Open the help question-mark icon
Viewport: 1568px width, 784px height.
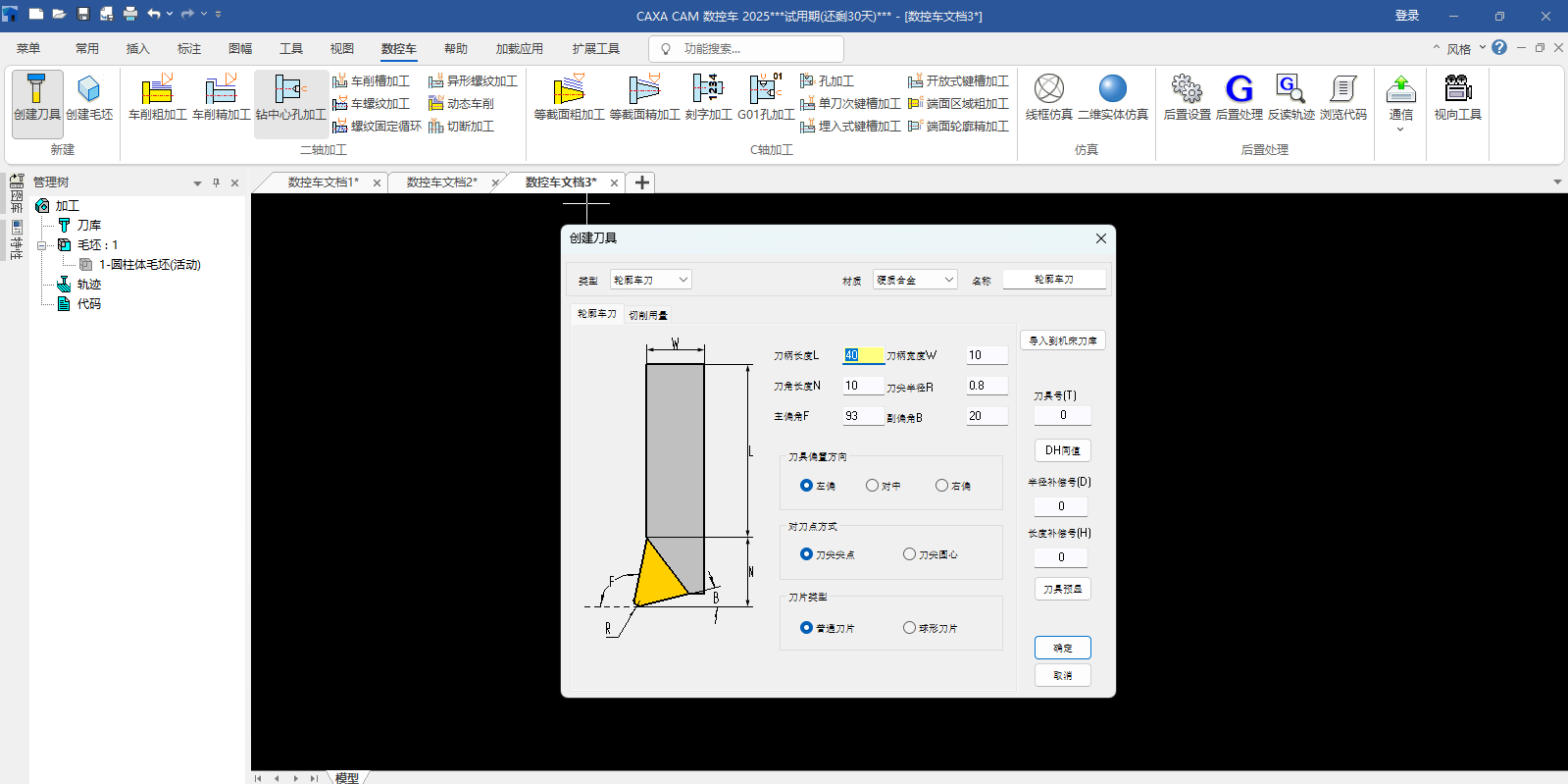point(1499,47)
